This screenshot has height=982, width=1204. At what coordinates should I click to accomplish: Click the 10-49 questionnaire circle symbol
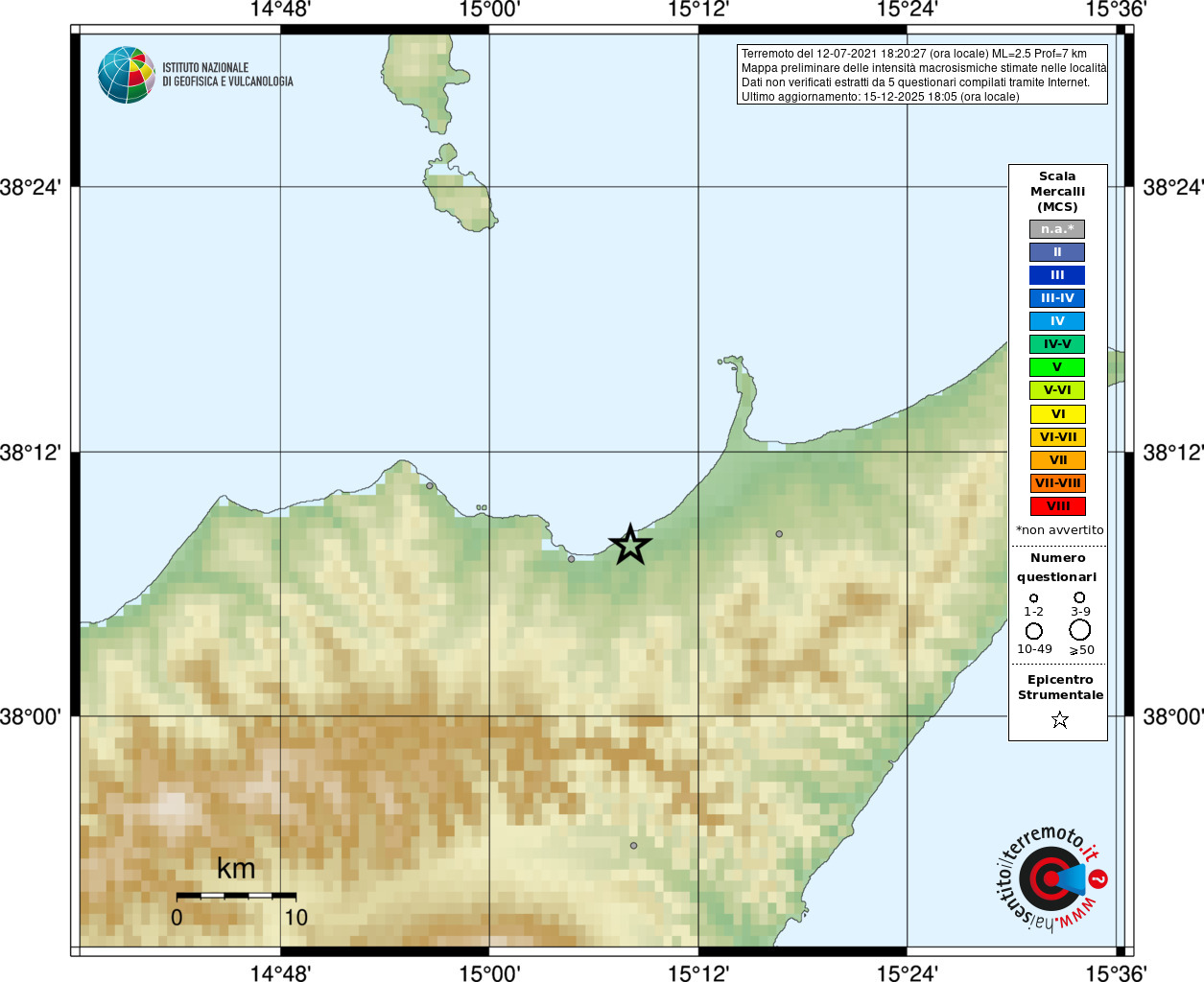click(x=1034, y=631)
